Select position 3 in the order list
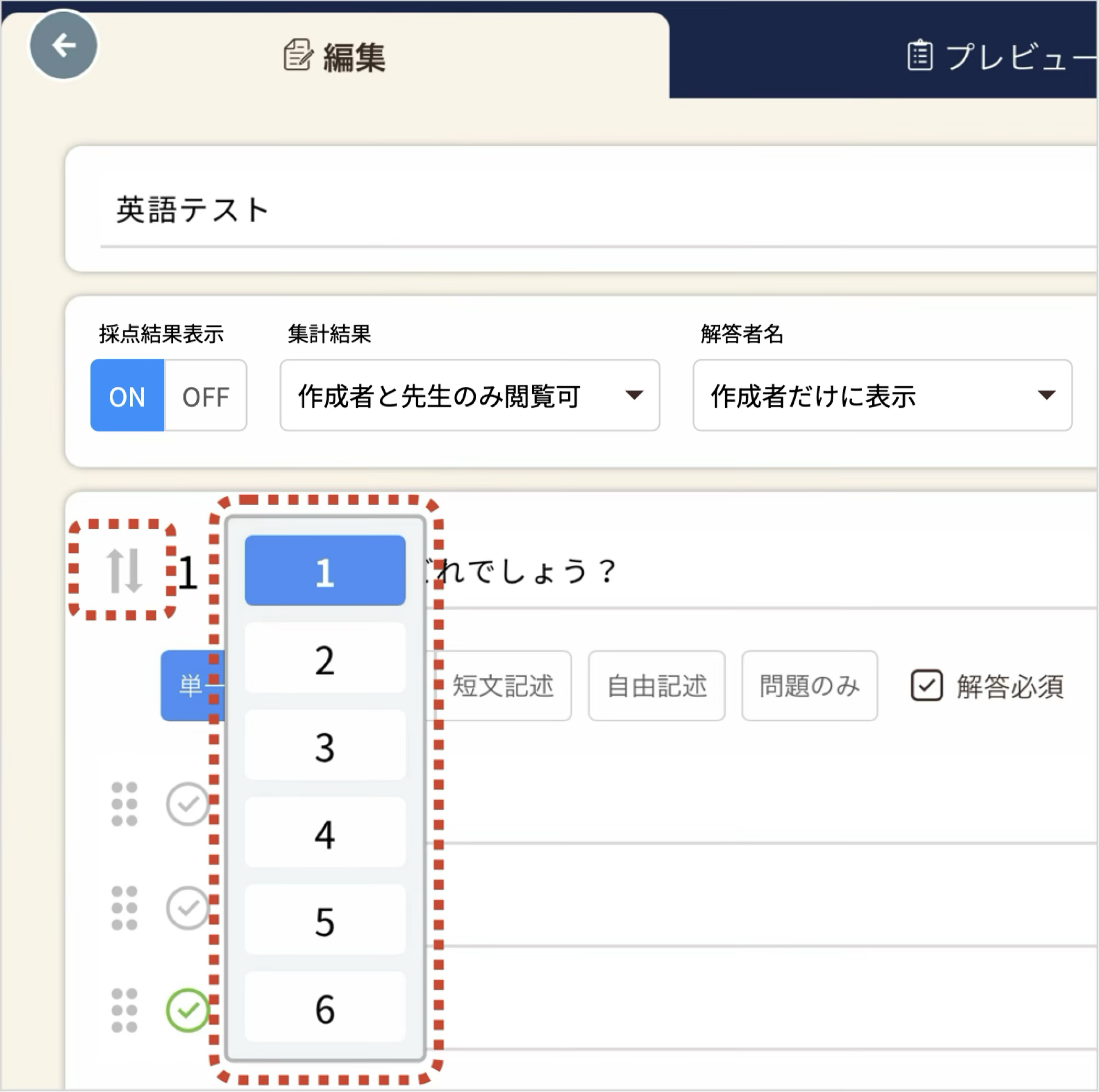The width and height of the screenshot is (1099, 1092). tap(325, 746)
